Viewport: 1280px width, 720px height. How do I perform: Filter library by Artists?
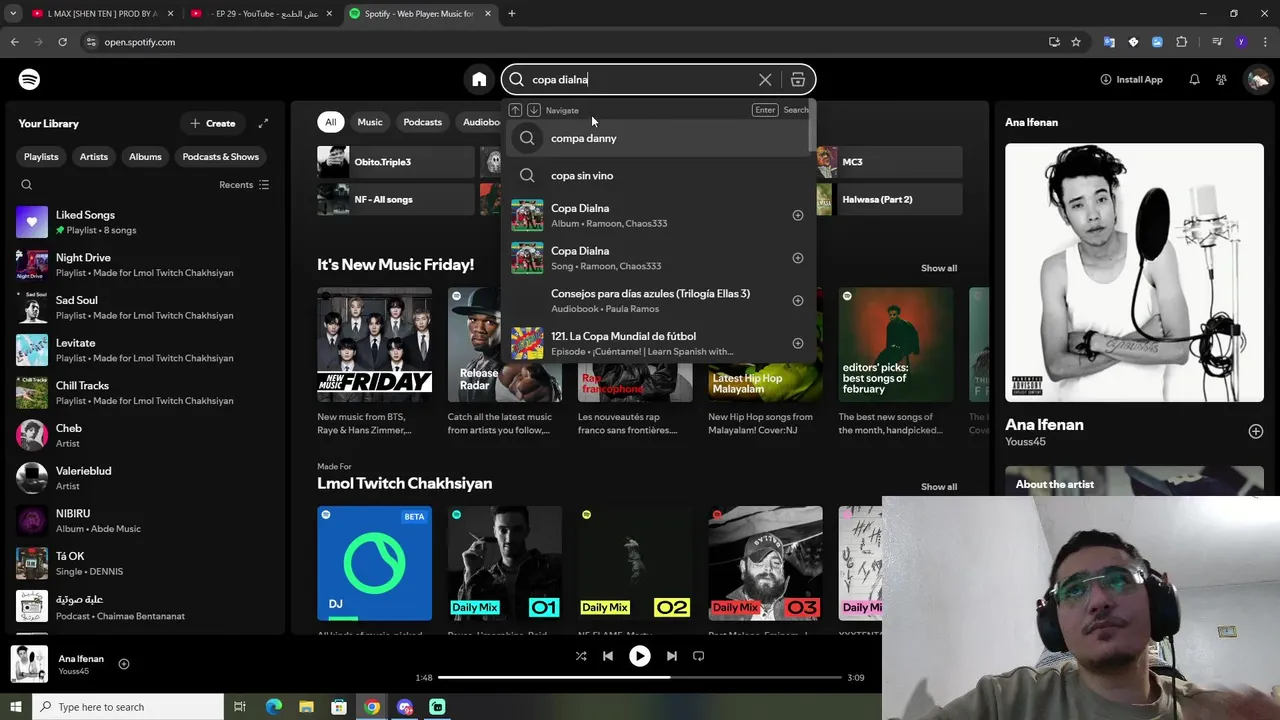[94, 157]
